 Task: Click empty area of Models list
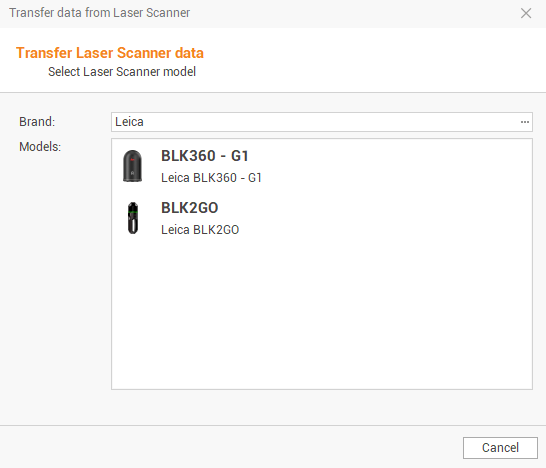tap(322, 313)
